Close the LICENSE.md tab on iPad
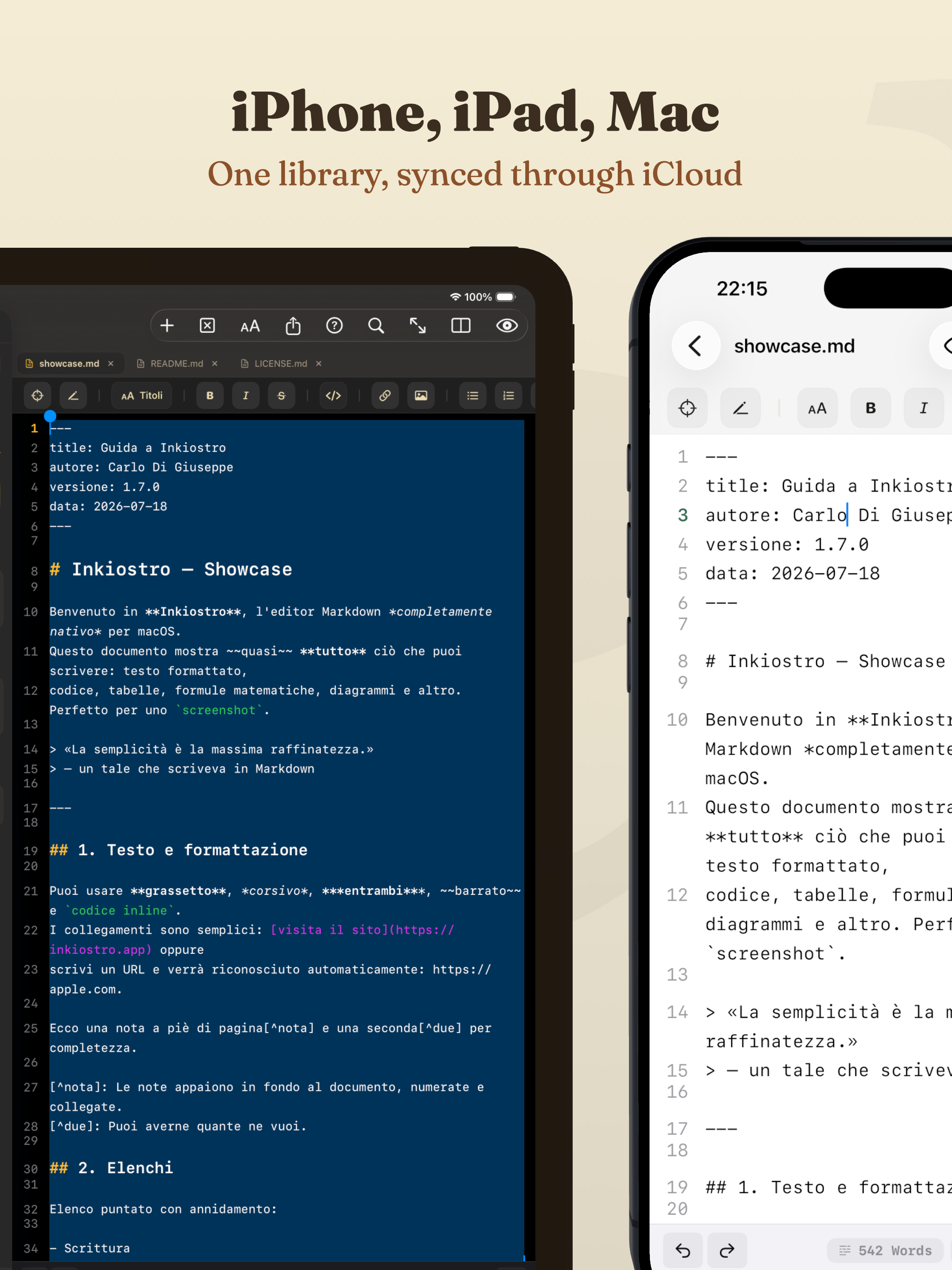Viewport: 952px width, 1270px height. tap(319, 364)
